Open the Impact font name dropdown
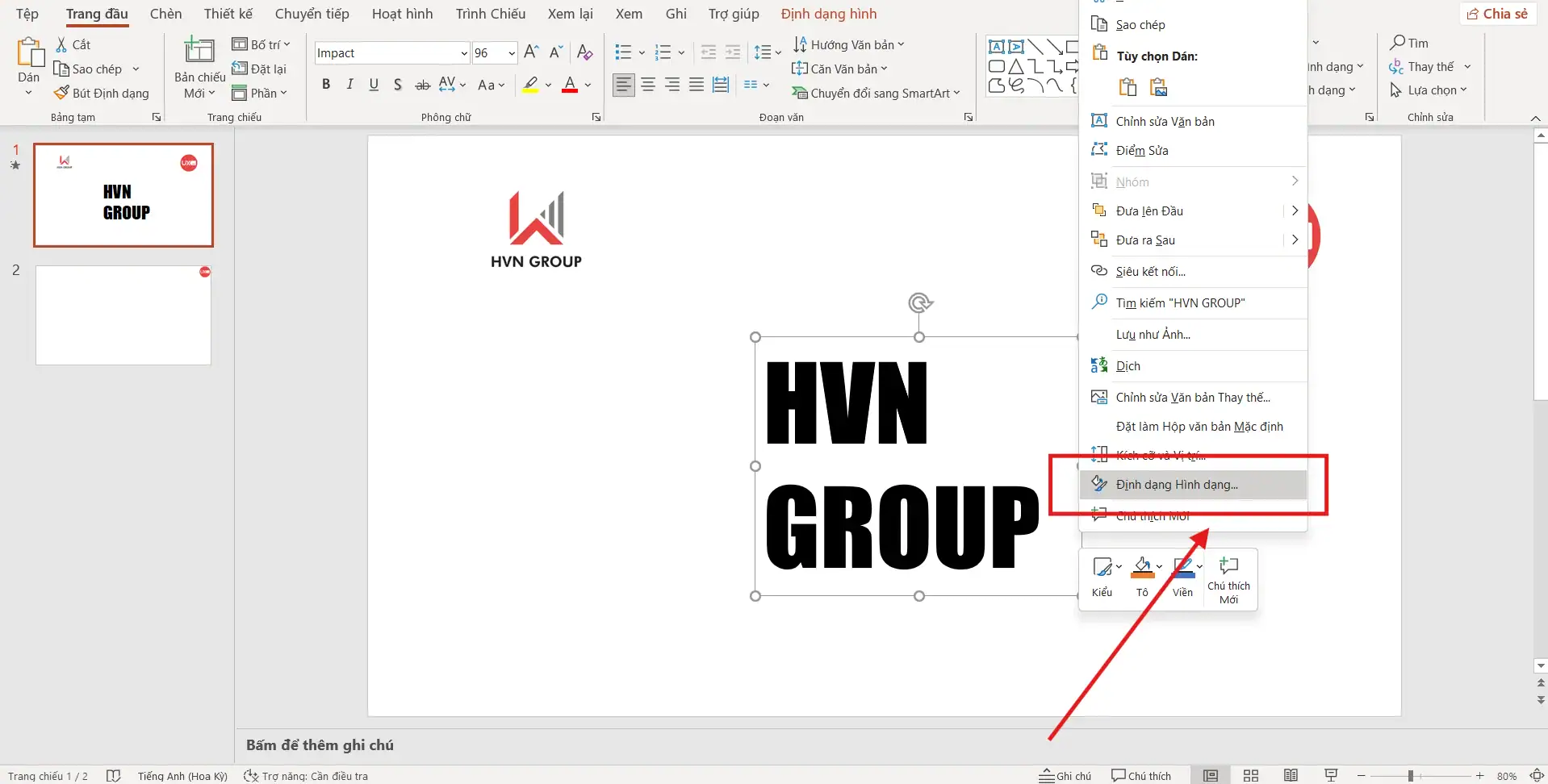 coord(464,53)
